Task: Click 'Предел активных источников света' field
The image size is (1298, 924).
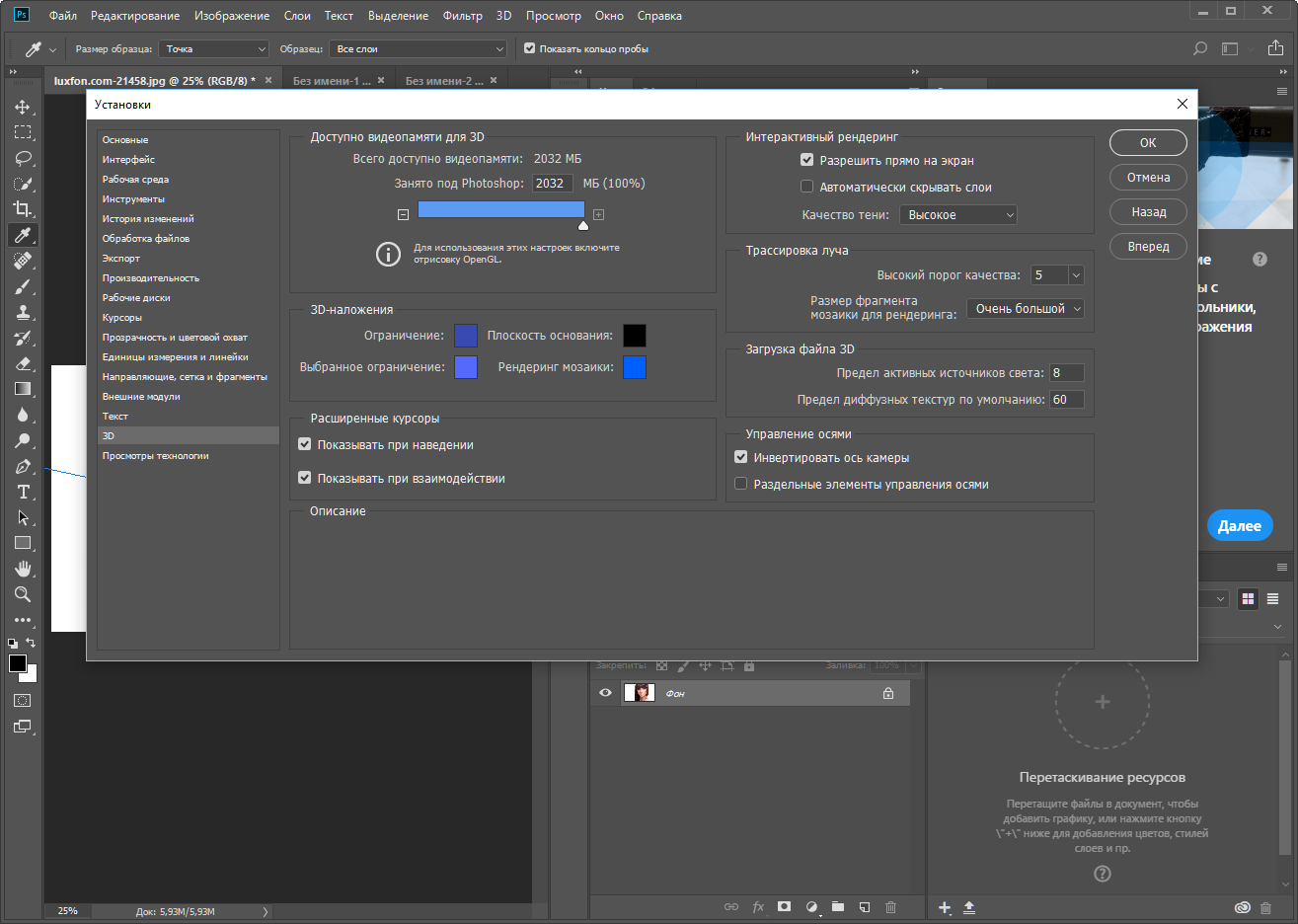Action: point(1066,373)
